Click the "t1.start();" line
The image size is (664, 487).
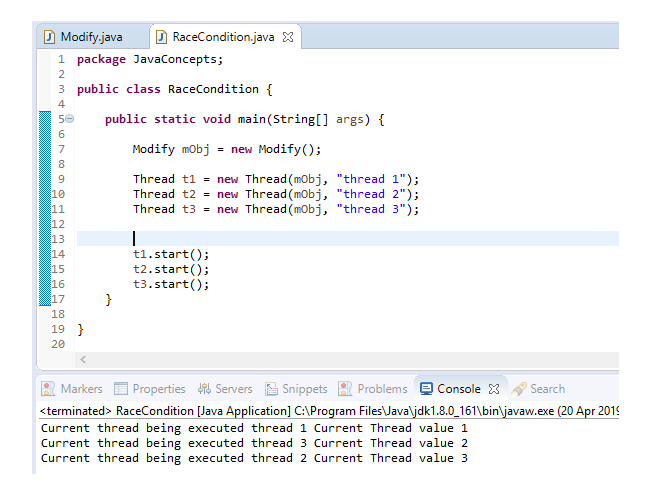(171, 255)
